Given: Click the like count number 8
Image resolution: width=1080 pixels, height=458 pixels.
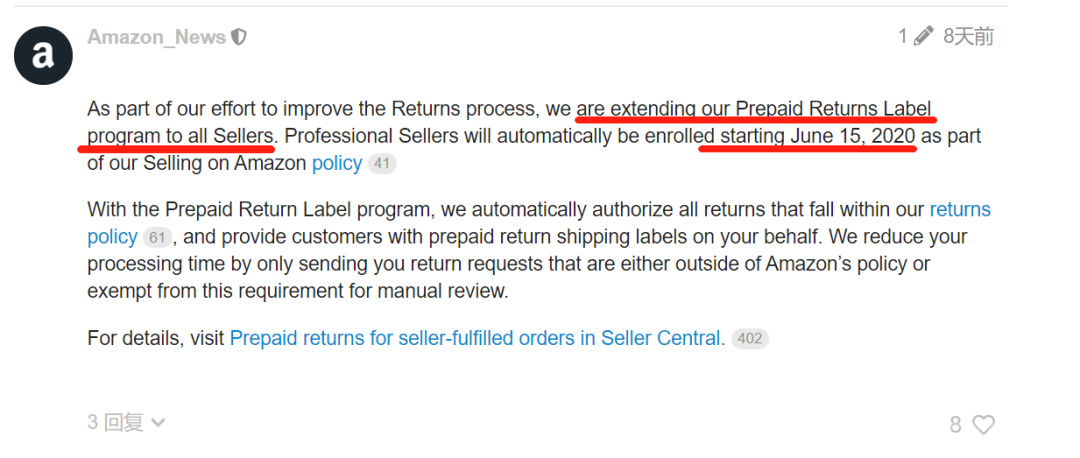Looking at the screenshot, I should pyautogui.click(x=955, y=425).
